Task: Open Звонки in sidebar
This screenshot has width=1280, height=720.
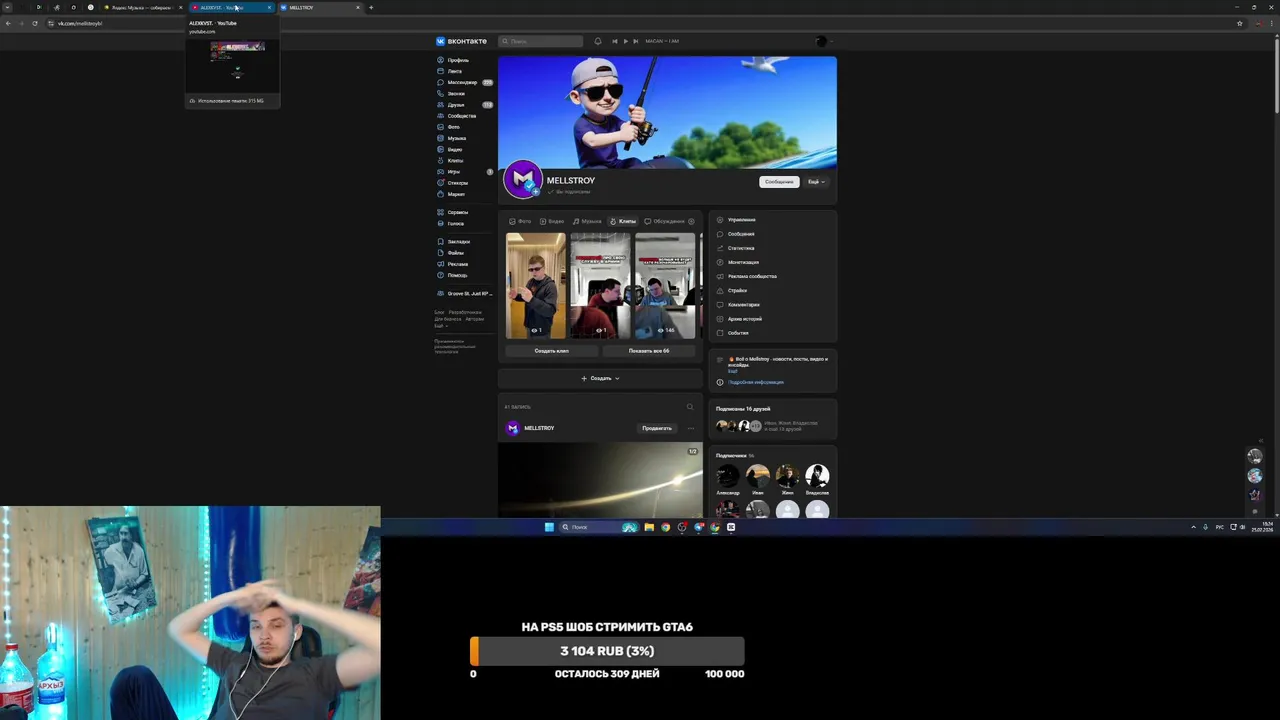Action: pos(452,93)
